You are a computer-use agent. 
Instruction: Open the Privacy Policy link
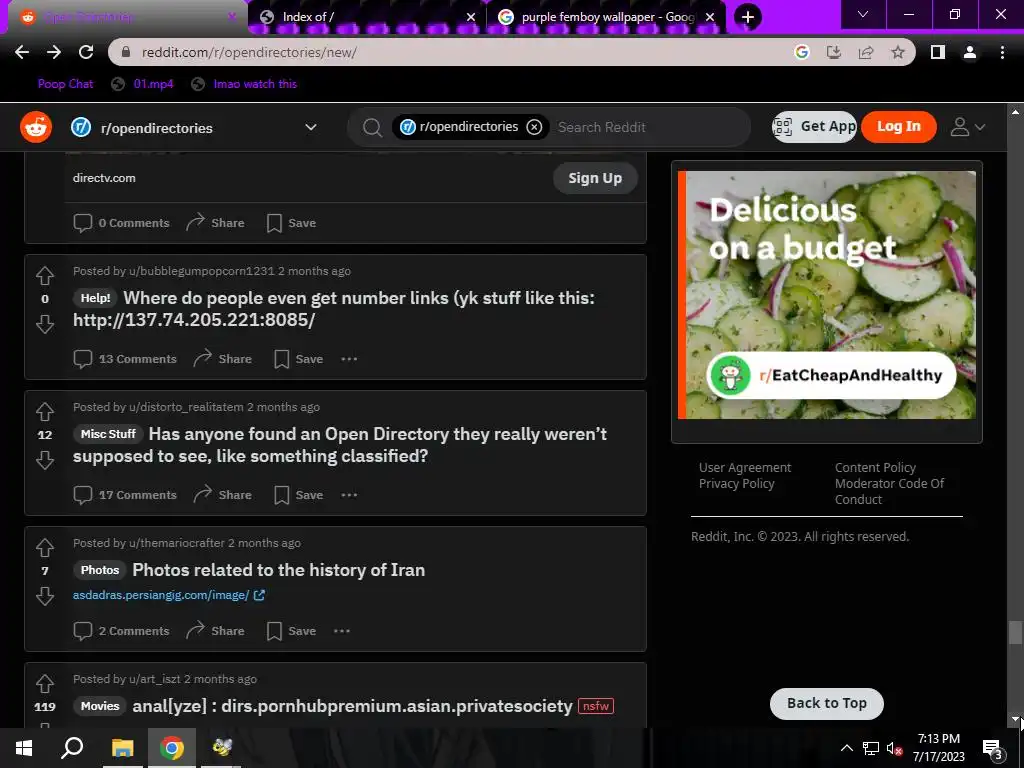pos(737,484)
